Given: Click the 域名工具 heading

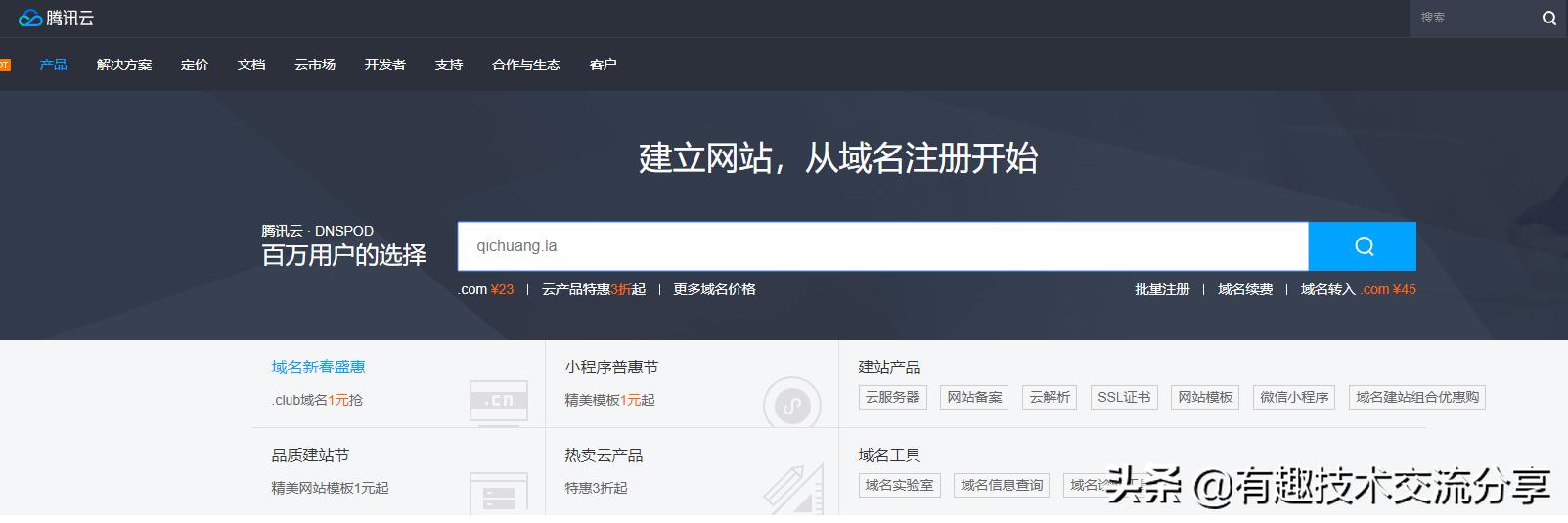Looking at the screenshot, I should (x=889, y=456).
